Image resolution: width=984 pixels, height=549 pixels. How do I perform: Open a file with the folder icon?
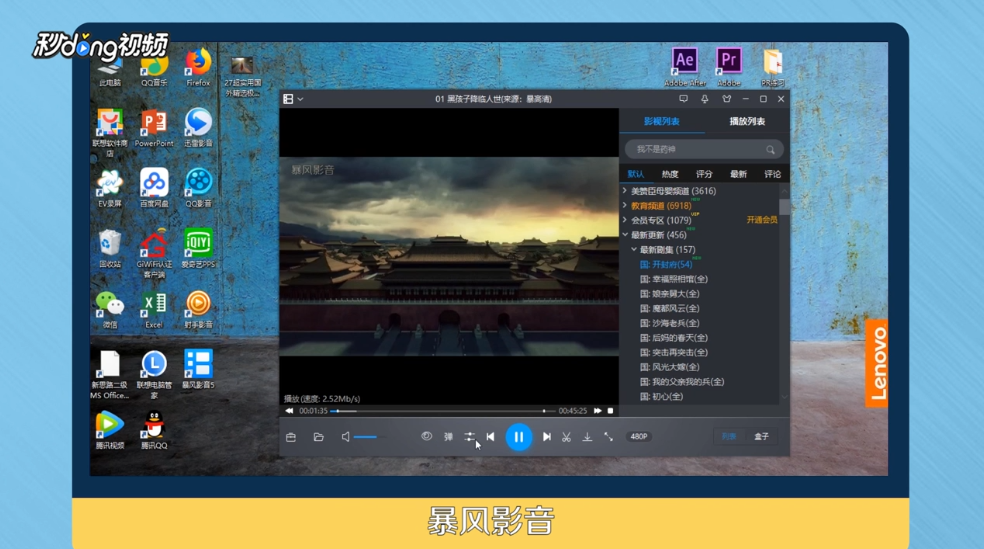click(319, 437)
